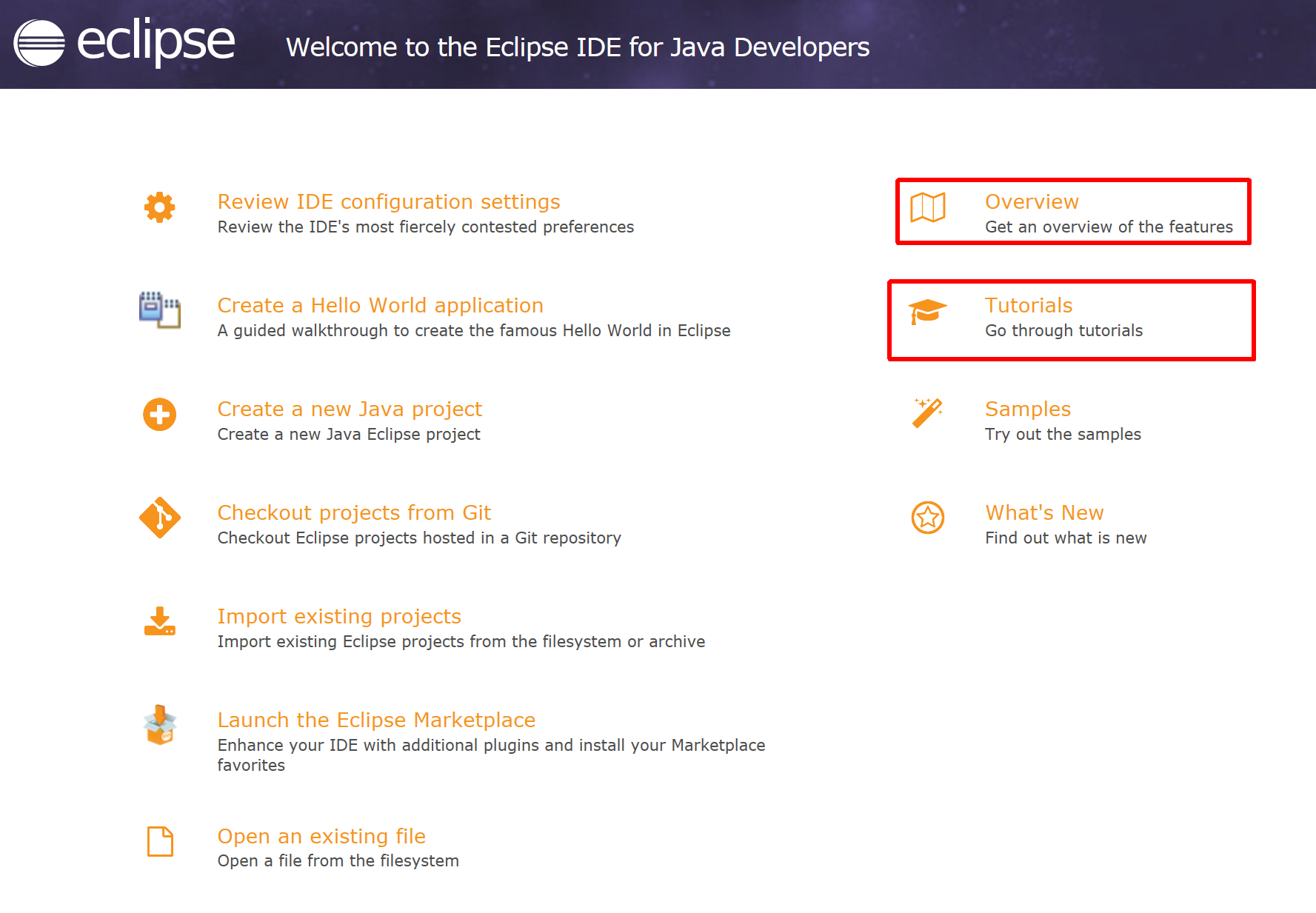Select Open an existing file link
Image resolution: width=1316 pixels, height=913 pixels.
321,836
